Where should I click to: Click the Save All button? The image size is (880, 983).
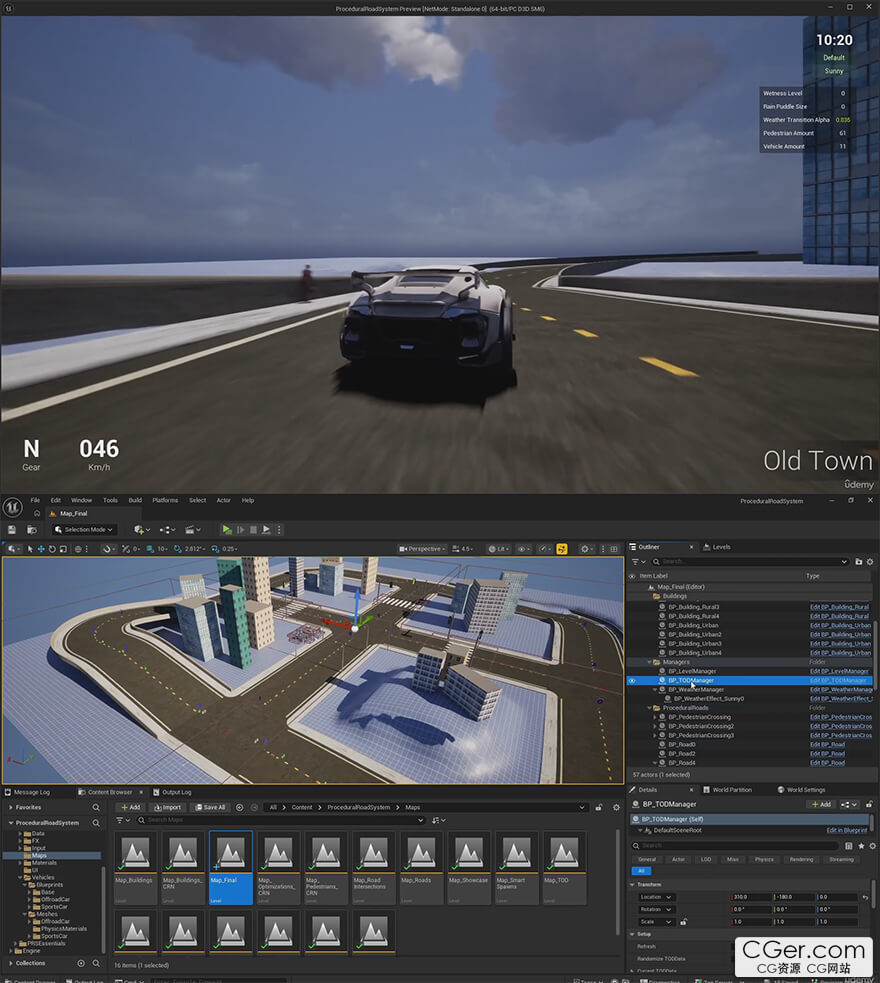tap(210, 807)
